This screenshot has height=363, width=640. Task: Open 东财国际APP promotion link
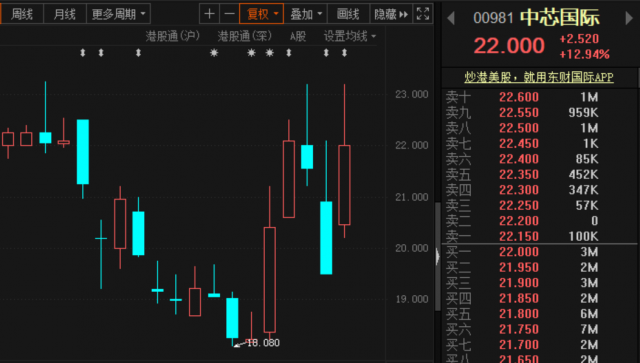pos(539,77)
